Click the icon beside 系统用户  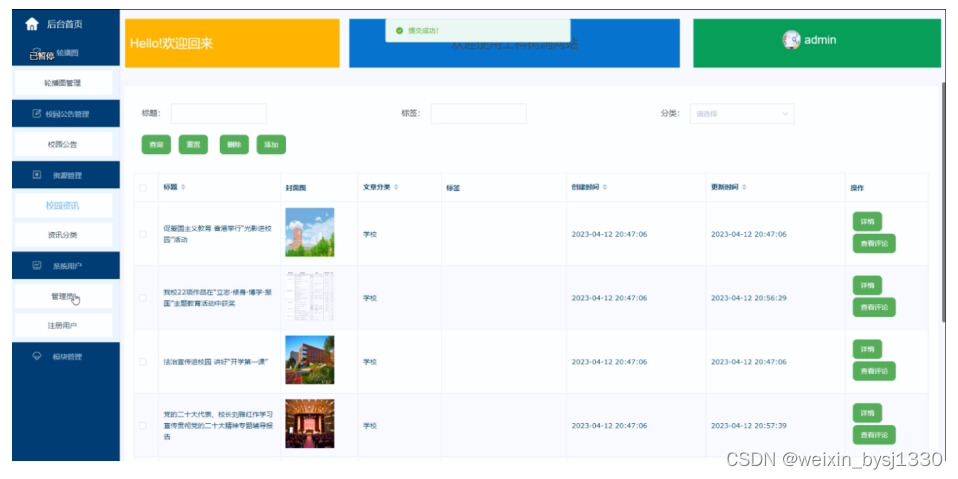[37, 266]
